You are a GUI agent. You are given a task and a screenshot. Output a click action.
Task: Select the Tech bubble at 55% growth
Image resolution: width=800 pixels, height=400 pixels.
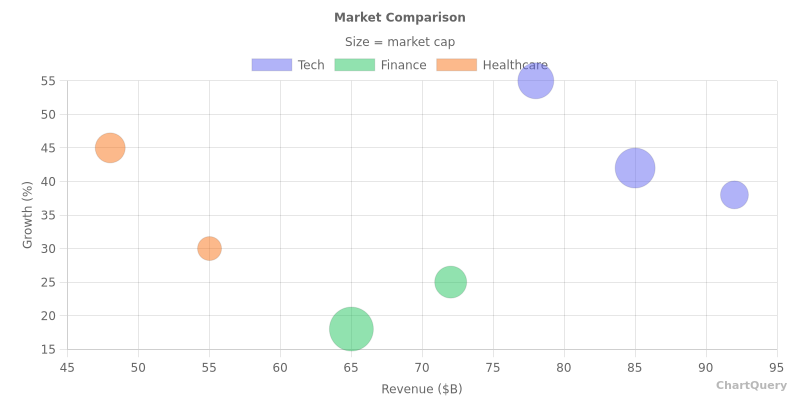click(536, 81)
